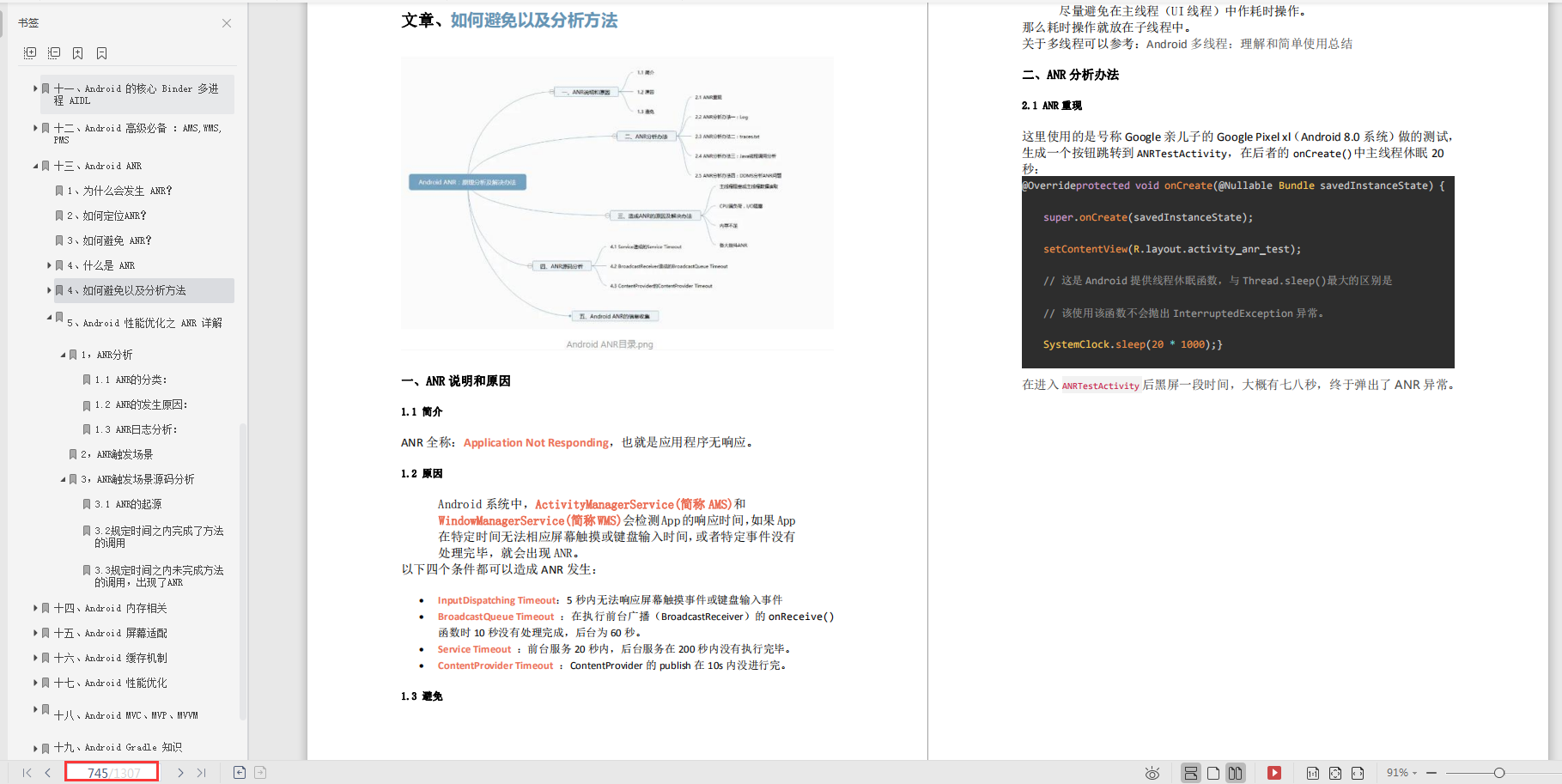Enable continuous scrolling layout
This screenshot has height=784, width=1562.
(x=1191, y=773)
